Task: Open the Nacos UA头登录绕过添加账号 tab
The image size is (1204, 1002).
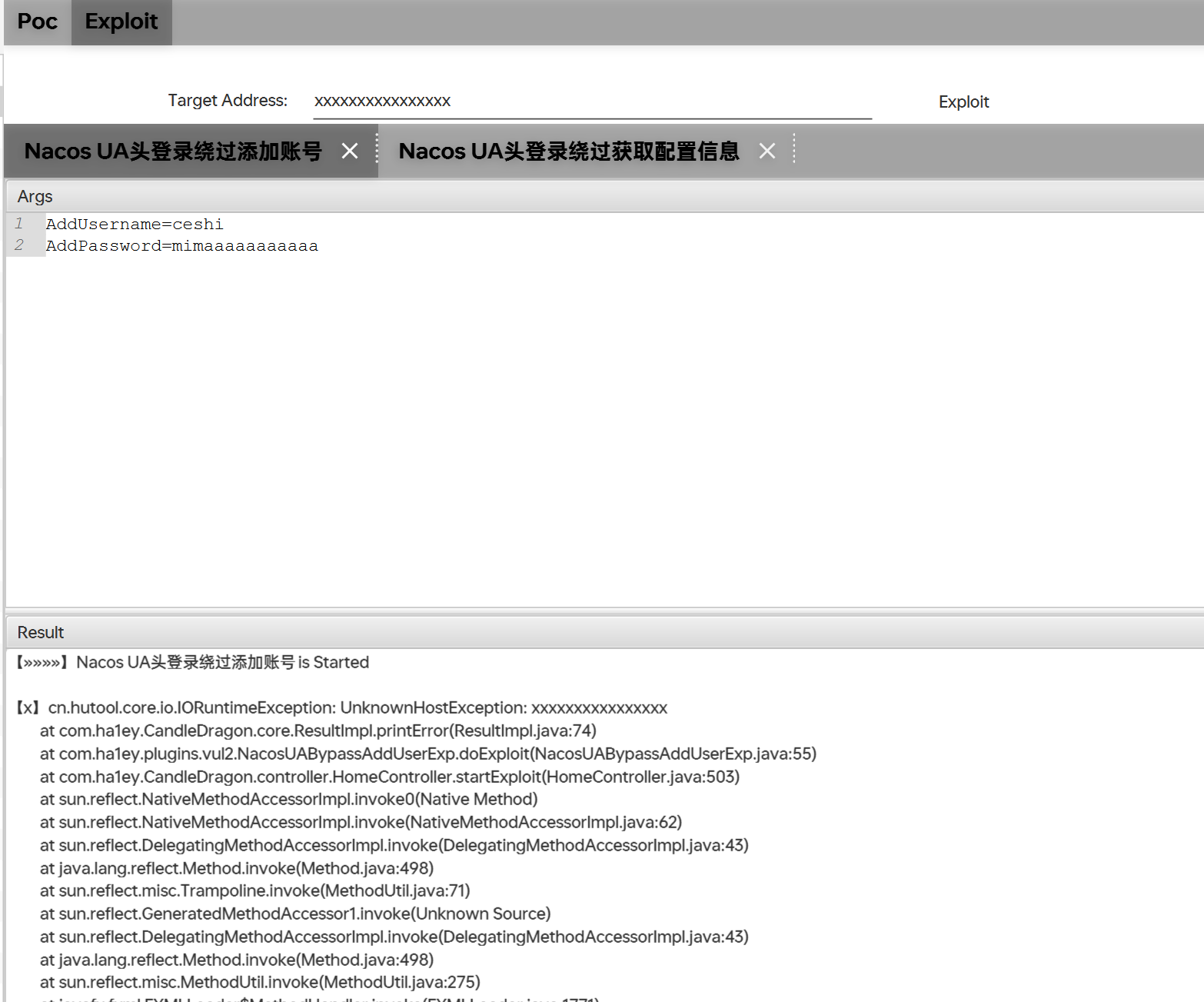Action: point(173,151)
